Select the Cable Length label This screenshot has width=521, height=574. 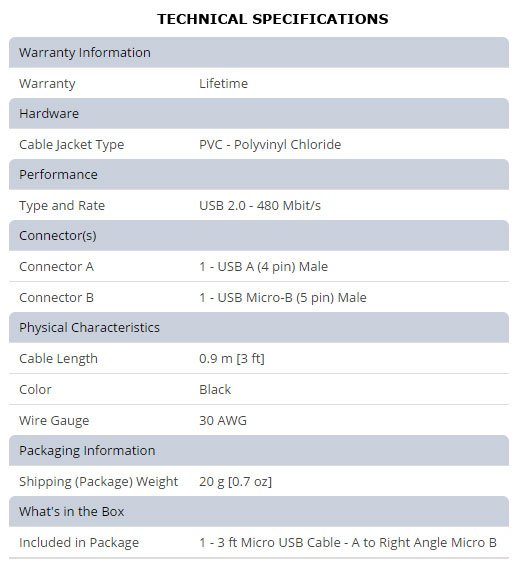[58, 359]
